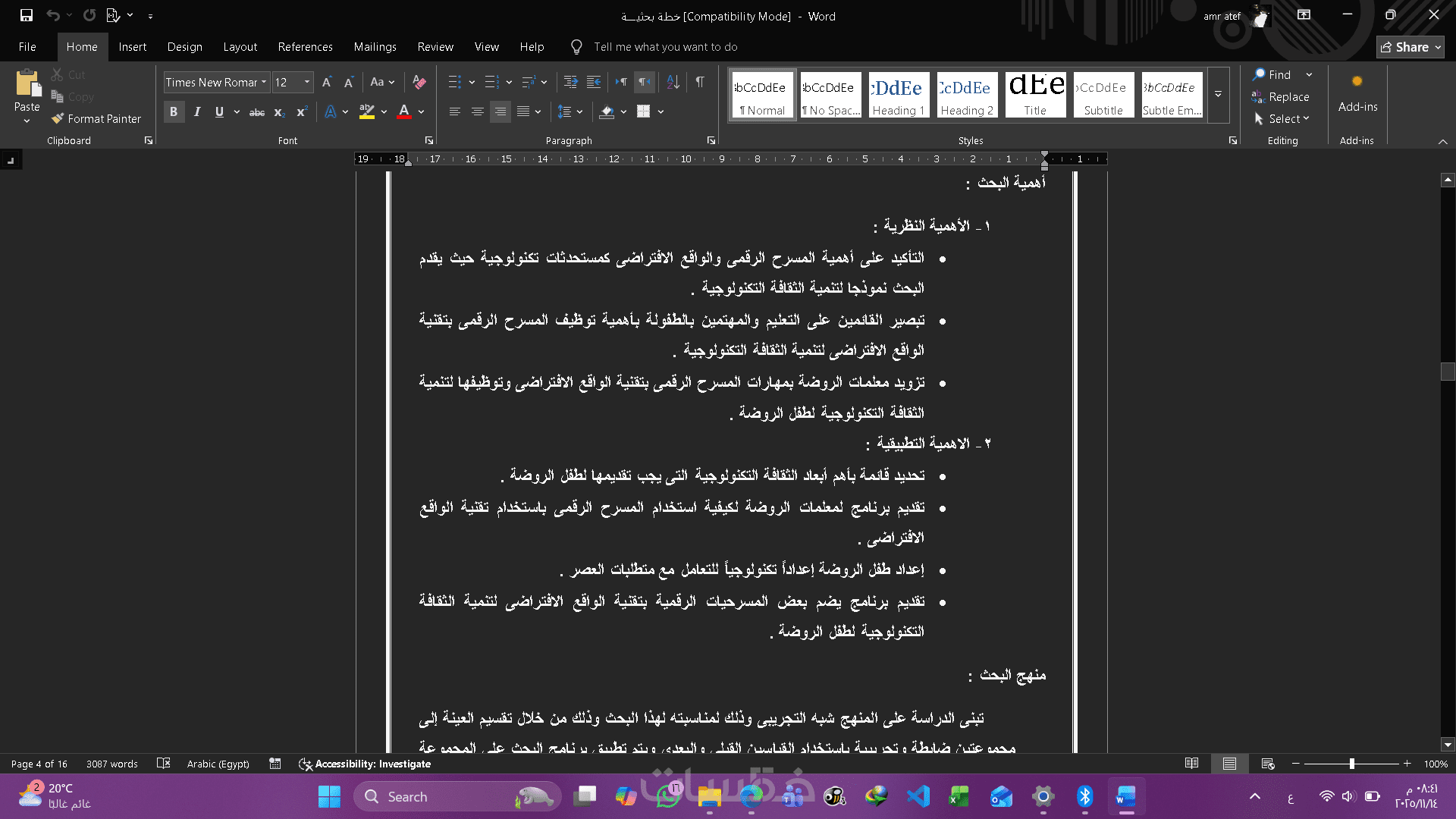
Task: Click the Sort paragraph icon
Action: tap(673, 82)
